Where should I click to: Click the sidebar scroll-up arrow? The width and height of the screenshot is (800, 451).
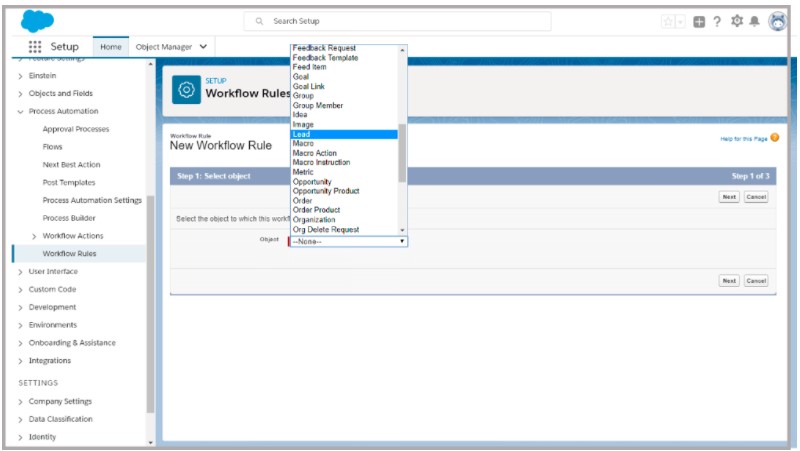tap(151, 64)
